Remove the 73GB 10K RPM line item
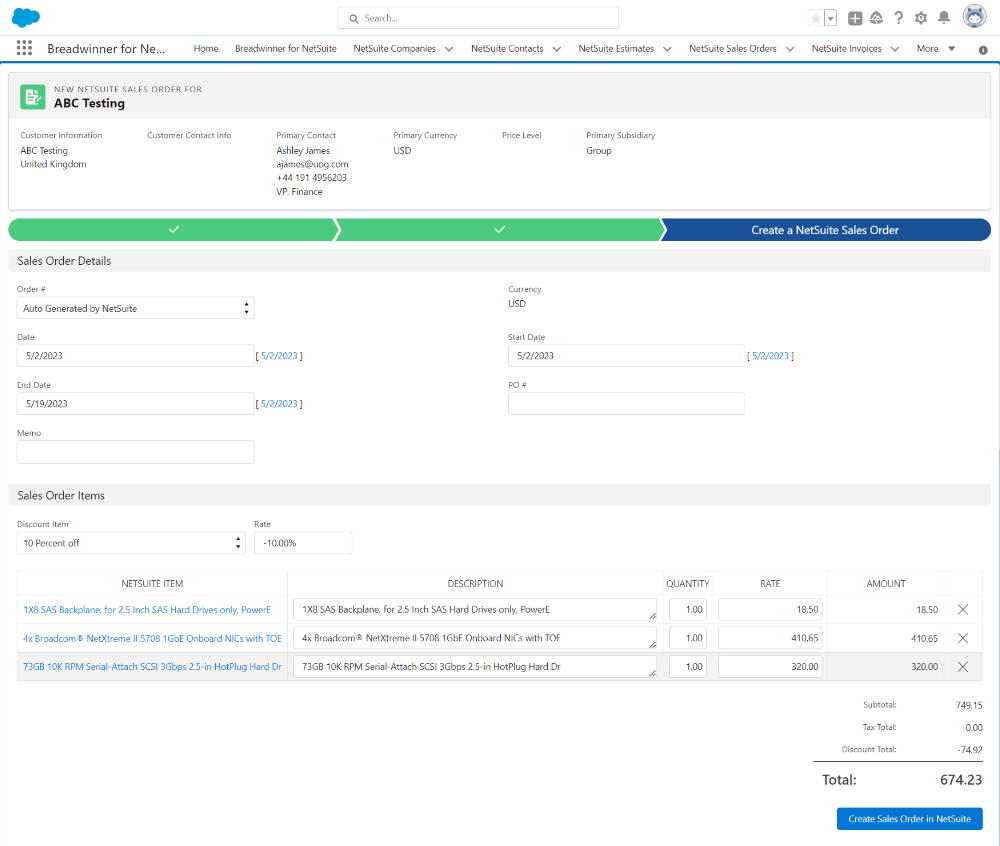The image size is (1000, 846). (x=963, y=666)
